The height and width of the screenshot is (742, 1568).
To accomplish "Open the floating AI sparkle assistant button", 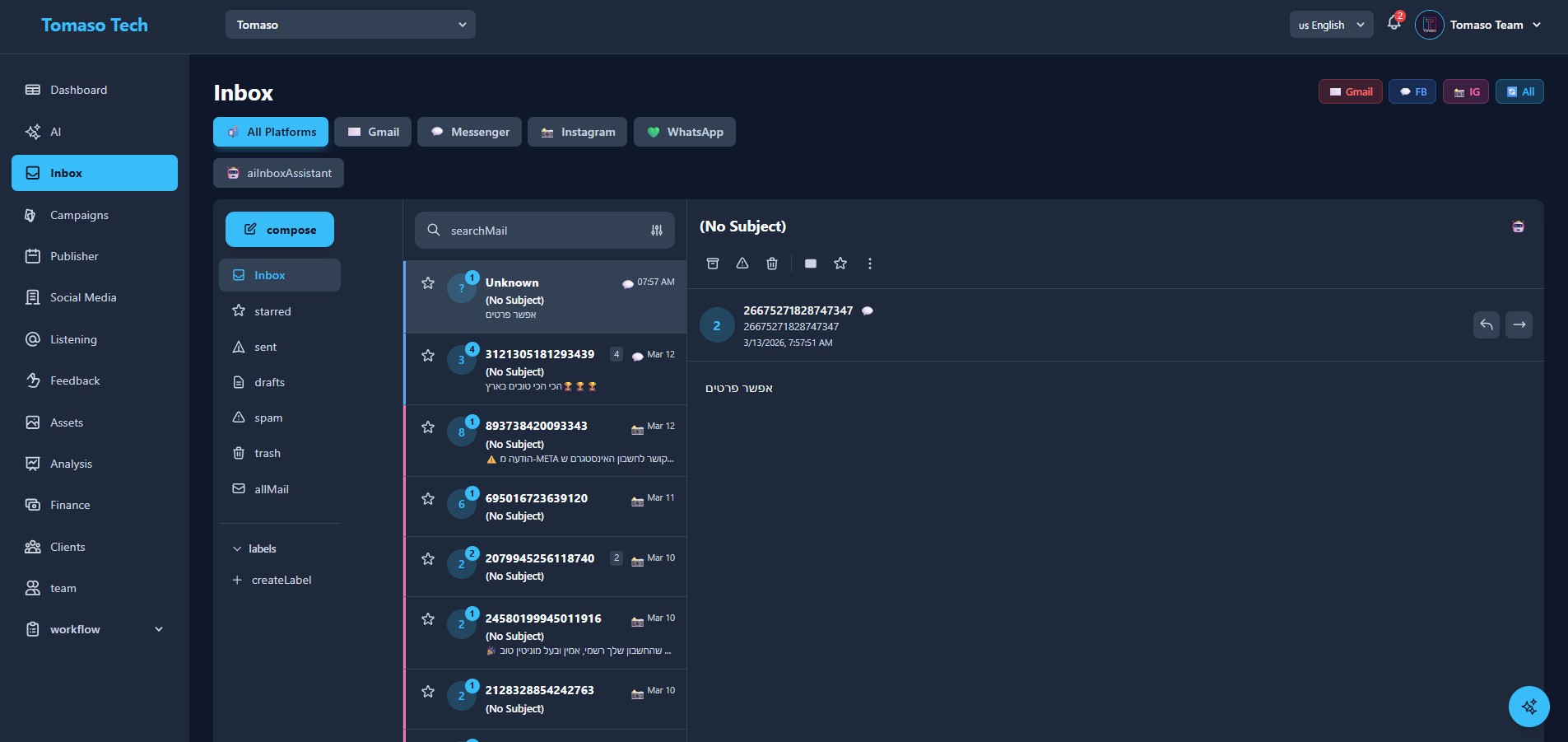I will pyautogui.click(x=1528, y=707).
